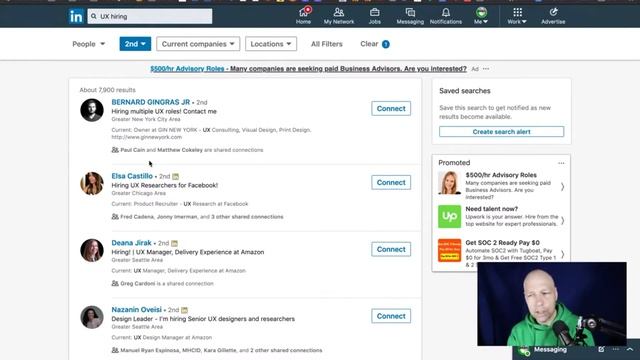Open promoted $500/hr Advisory Roles ad
This screenshot has width=640, height=360.
(x=501, y=175)
